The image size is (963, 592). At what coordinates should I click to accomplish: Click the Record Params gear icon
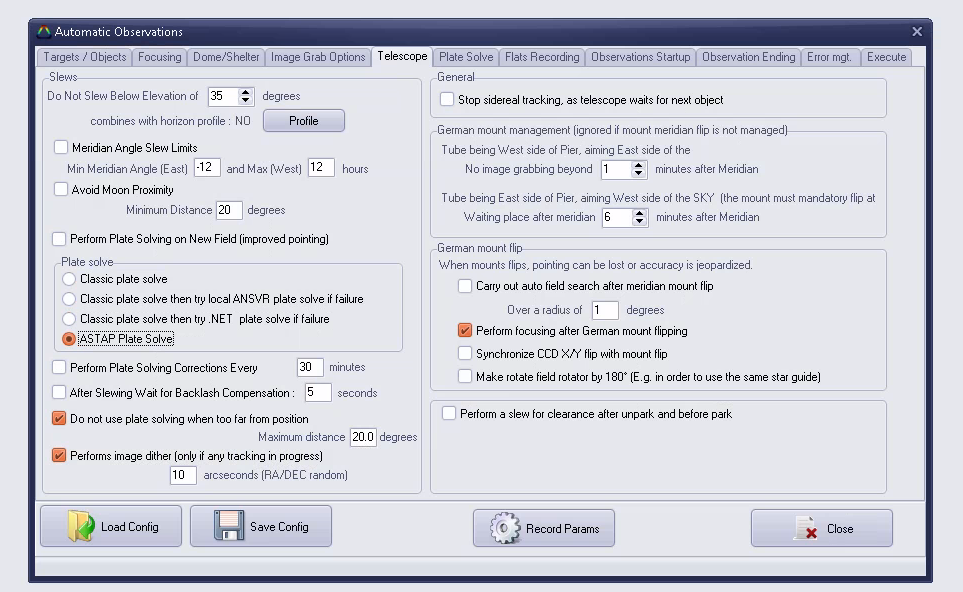coord(506,528)
